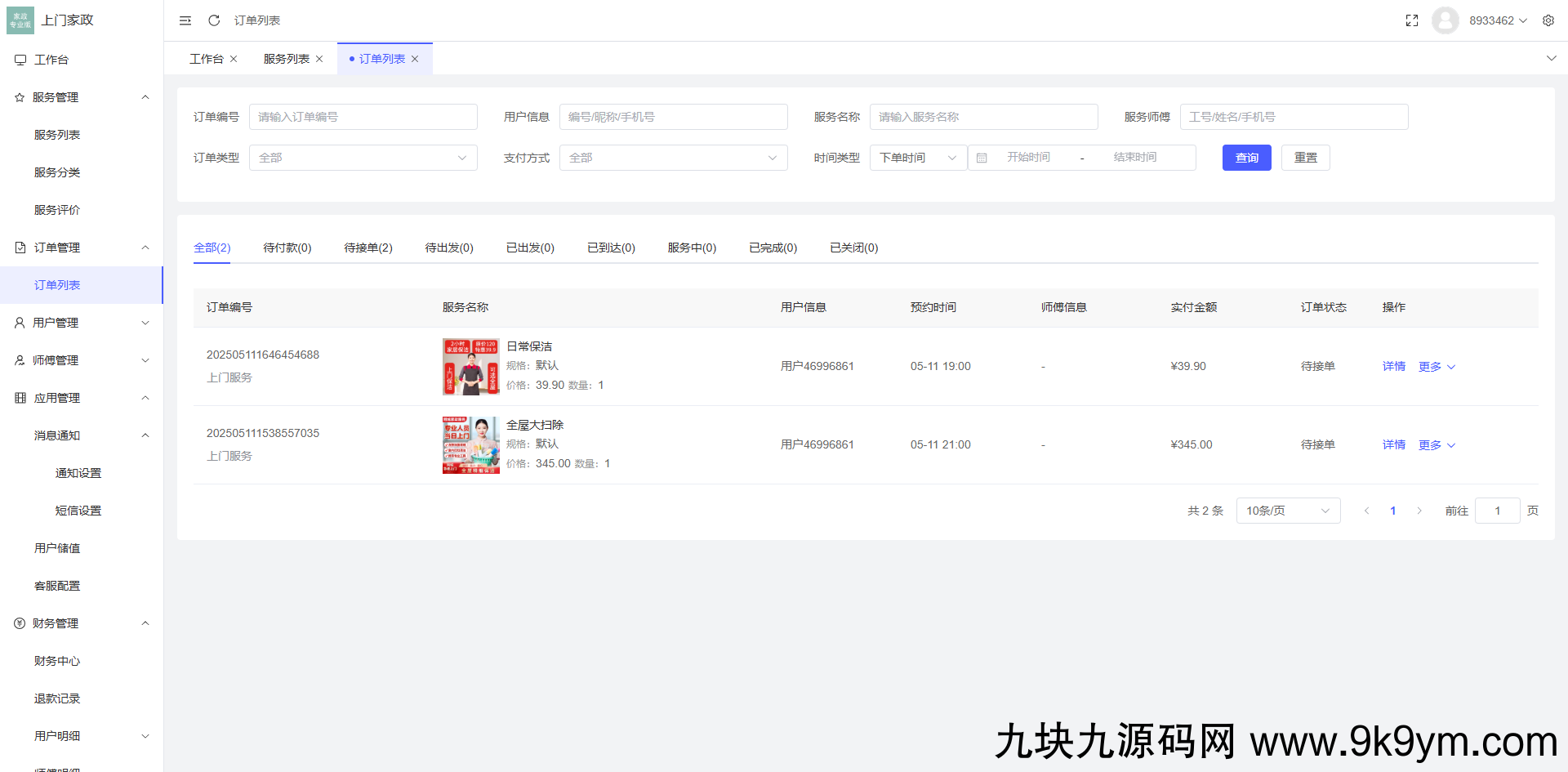The width and height of the screenshot is (1568, 772).
Task: Click the 订单编号 input field
Action: (363, 116)
